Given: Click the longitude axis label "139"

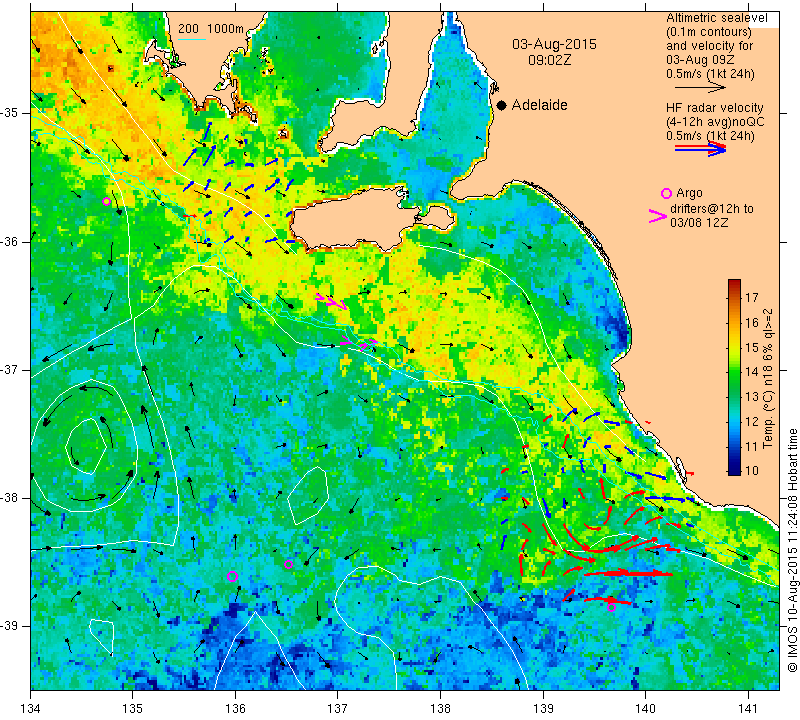Looking at the screenshot, I should [543, 709].
